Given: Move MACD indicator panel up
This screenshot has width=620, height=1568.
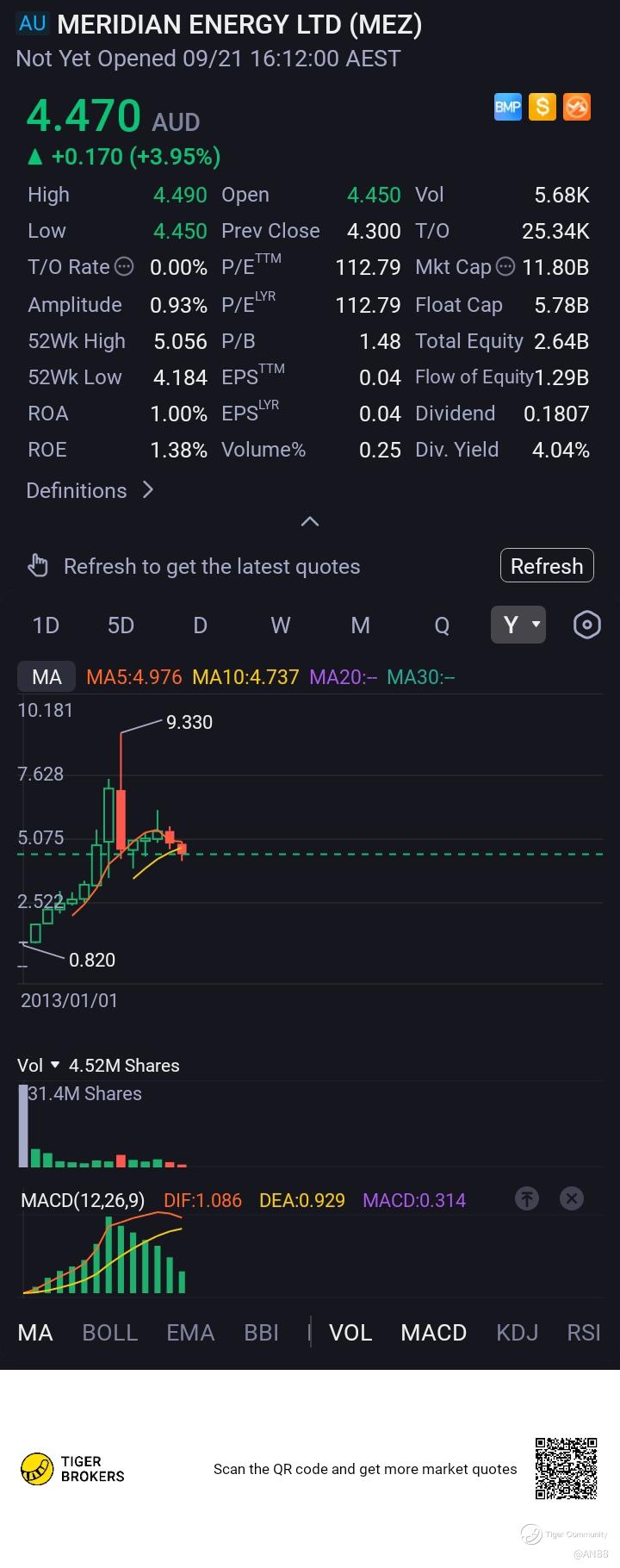Looking at the screenshot, I should (x=527, y=1198).
